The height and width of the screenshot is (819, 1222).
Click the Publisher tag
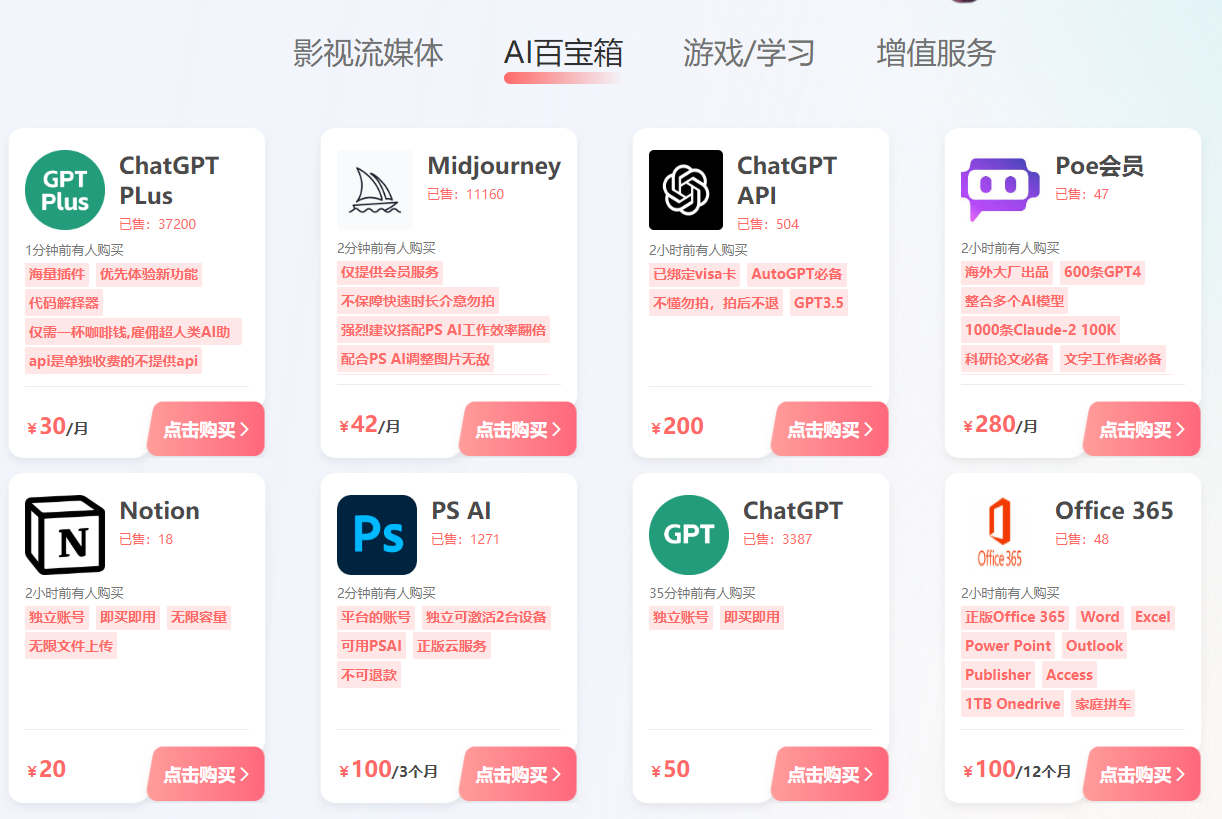[998, 675]
